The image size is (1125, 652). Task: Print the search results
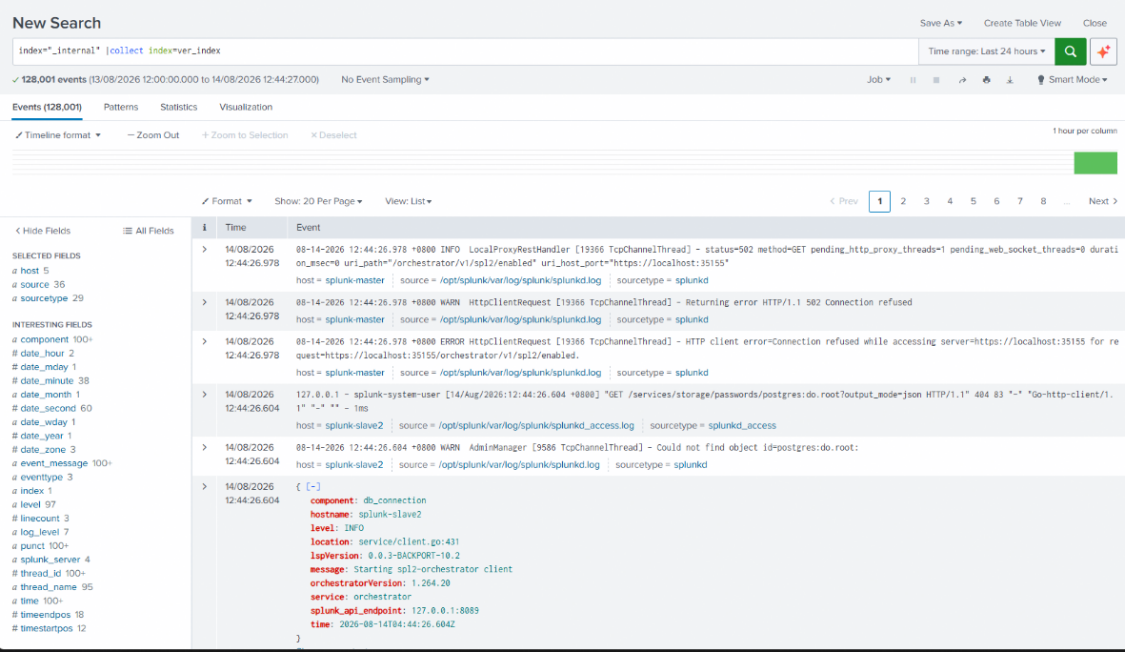point(986,80)
